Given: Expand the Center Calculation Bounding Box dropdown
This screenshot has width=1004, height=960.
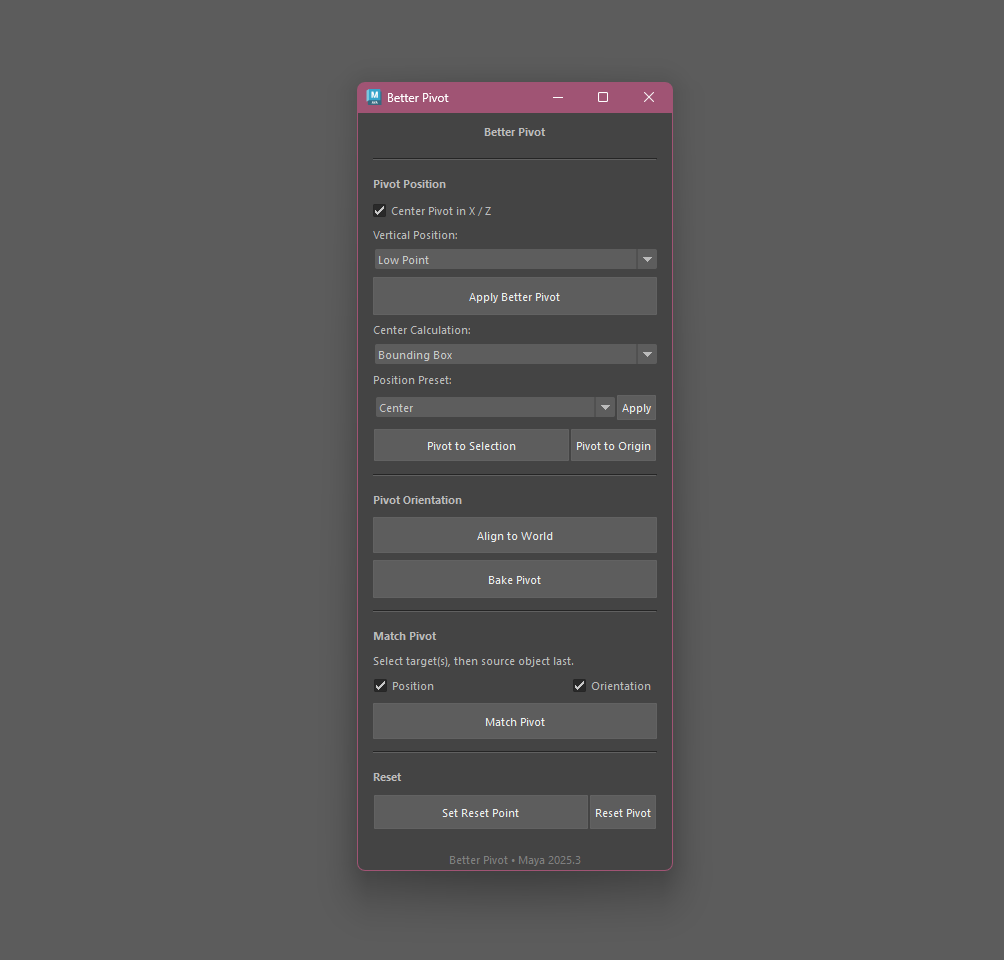Looking at the screenshot, I should coord(515,354).
